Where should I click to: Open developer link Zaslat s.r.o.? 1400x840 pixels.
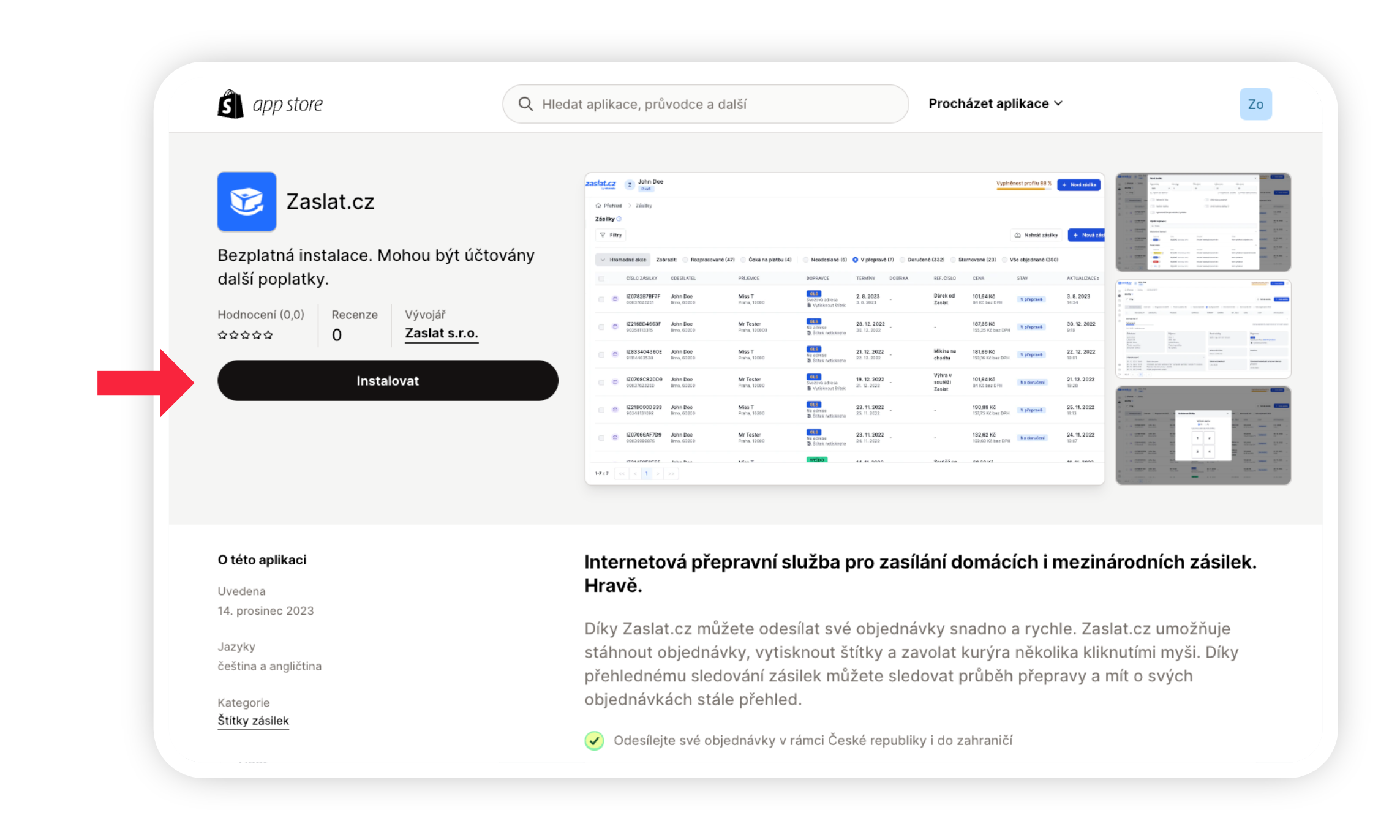(x=441, y=333)
